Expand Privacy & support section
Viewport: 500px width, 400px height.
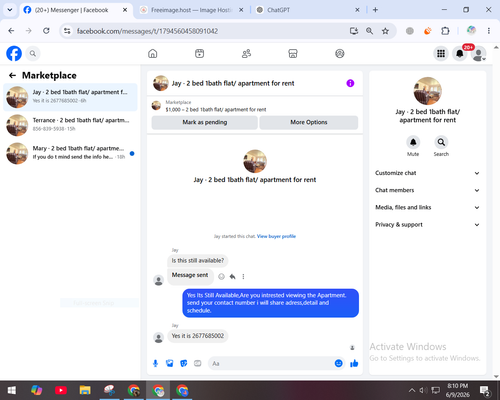click(427, 225)
